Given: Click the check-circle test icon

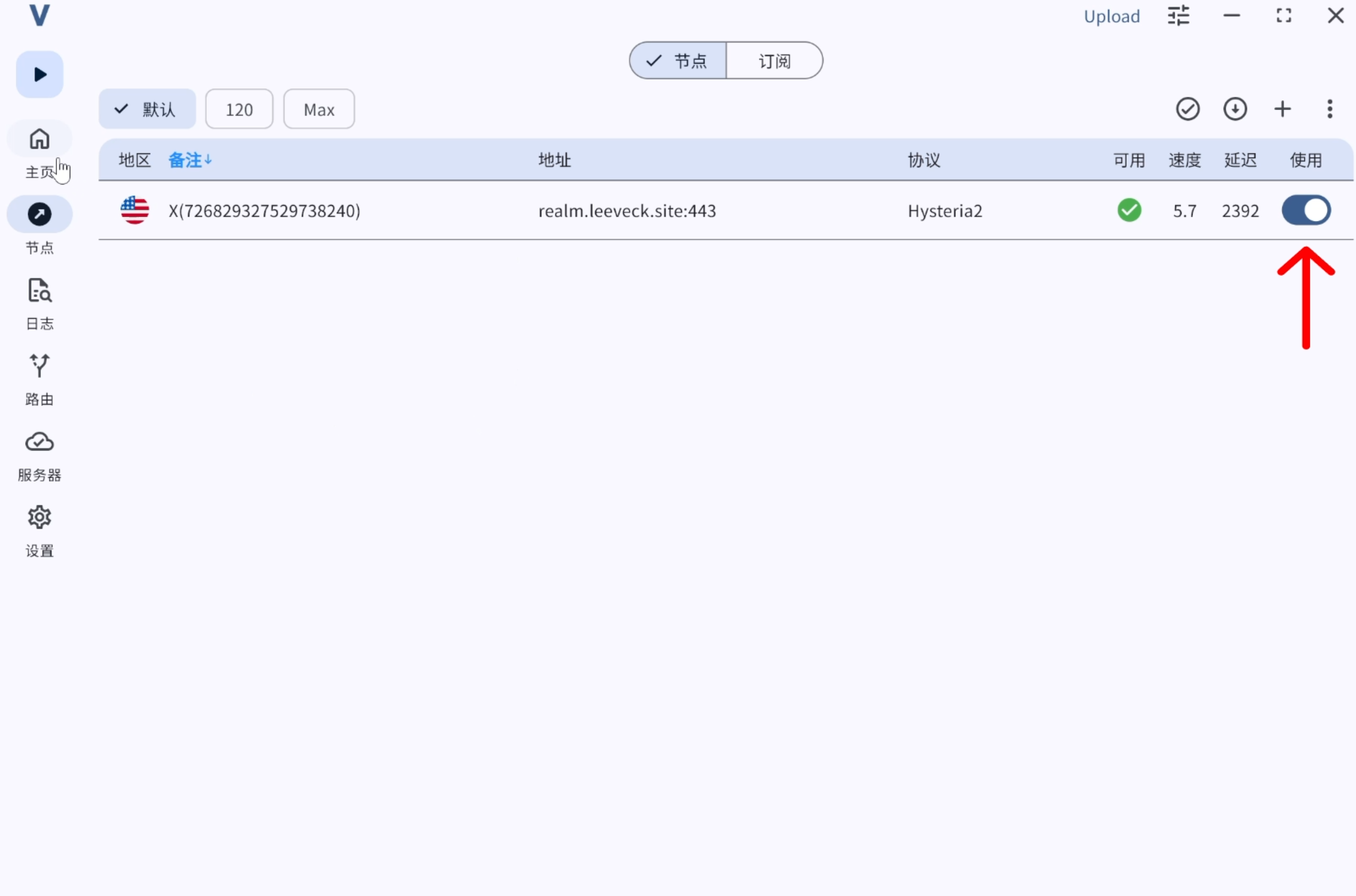Looking at the screenshot, I should pyautogui.click(x=1188, y=109).
